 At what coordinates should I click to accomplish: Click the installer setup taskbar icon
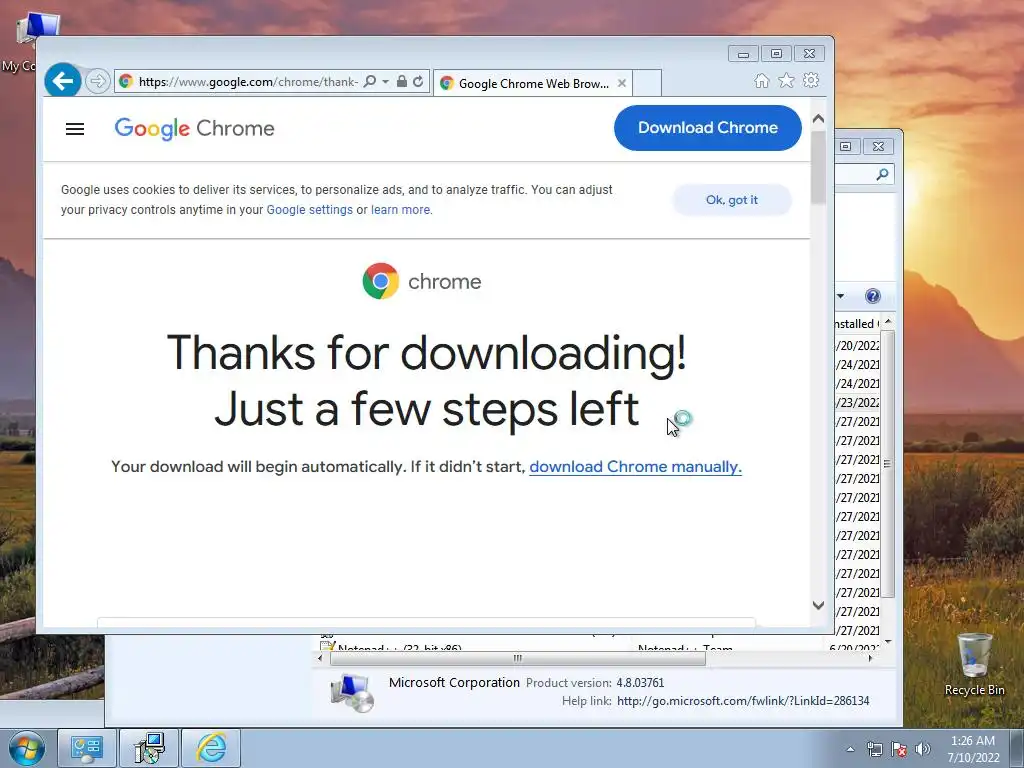(x=149, y=748)
